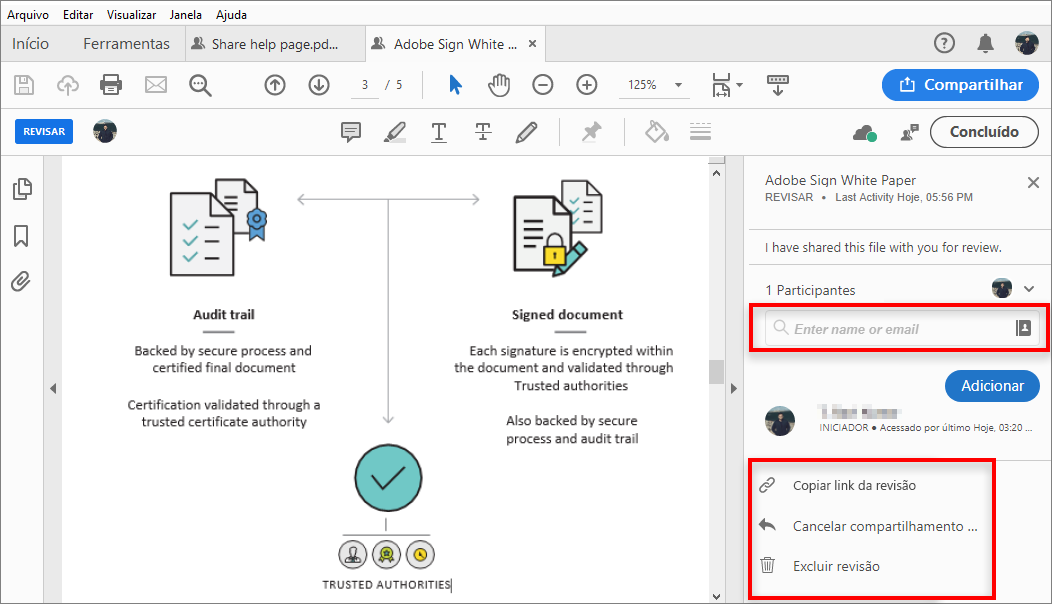1052x604 pixels.
Task: Open the line thickness icon
Action: click(x=700, y=132)
